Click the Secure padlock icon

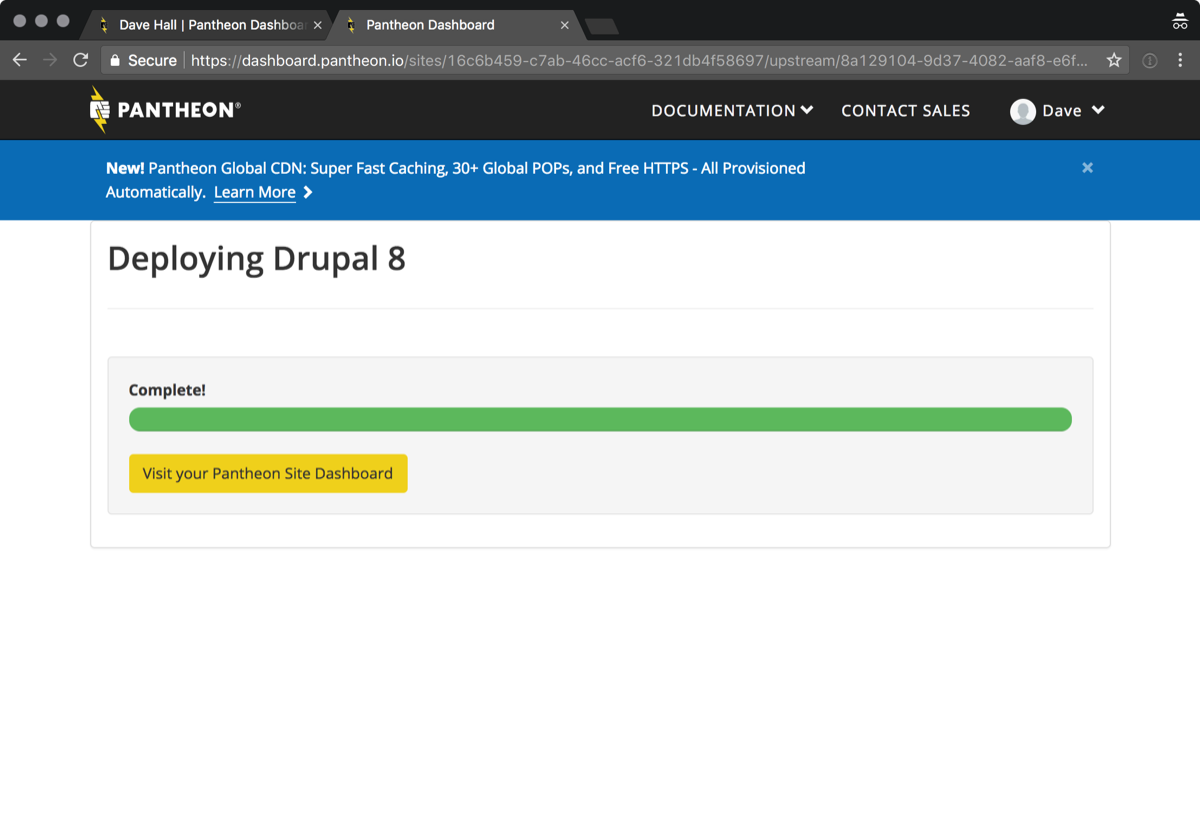pos(115,61)
